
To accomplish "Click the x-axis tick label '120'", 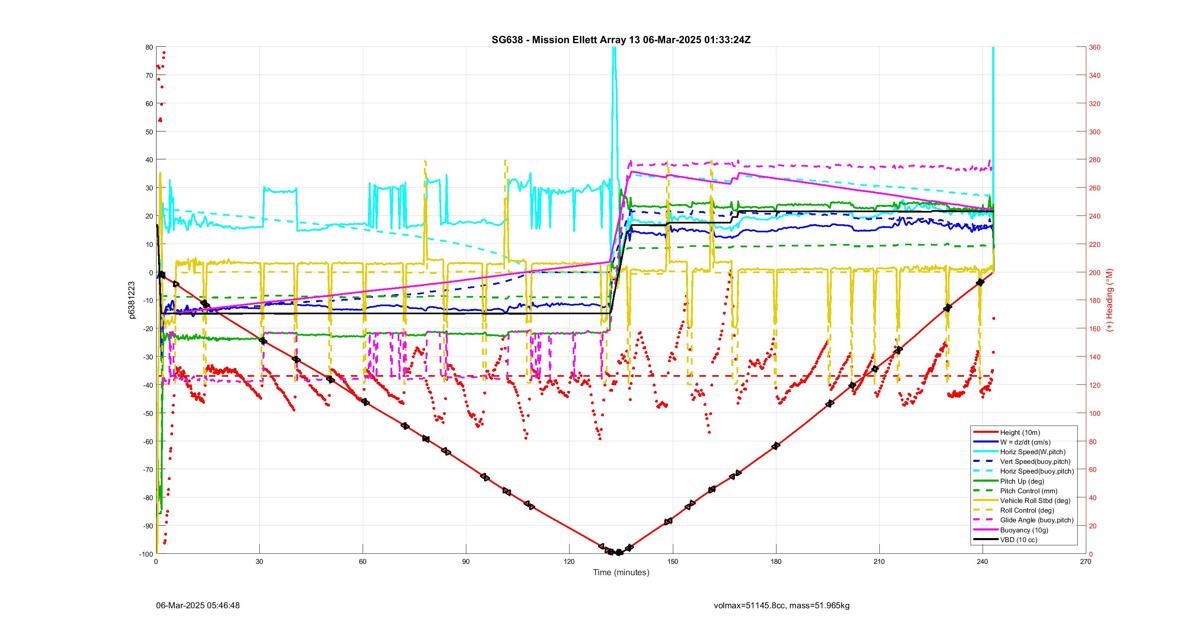I will click(569, 562).
